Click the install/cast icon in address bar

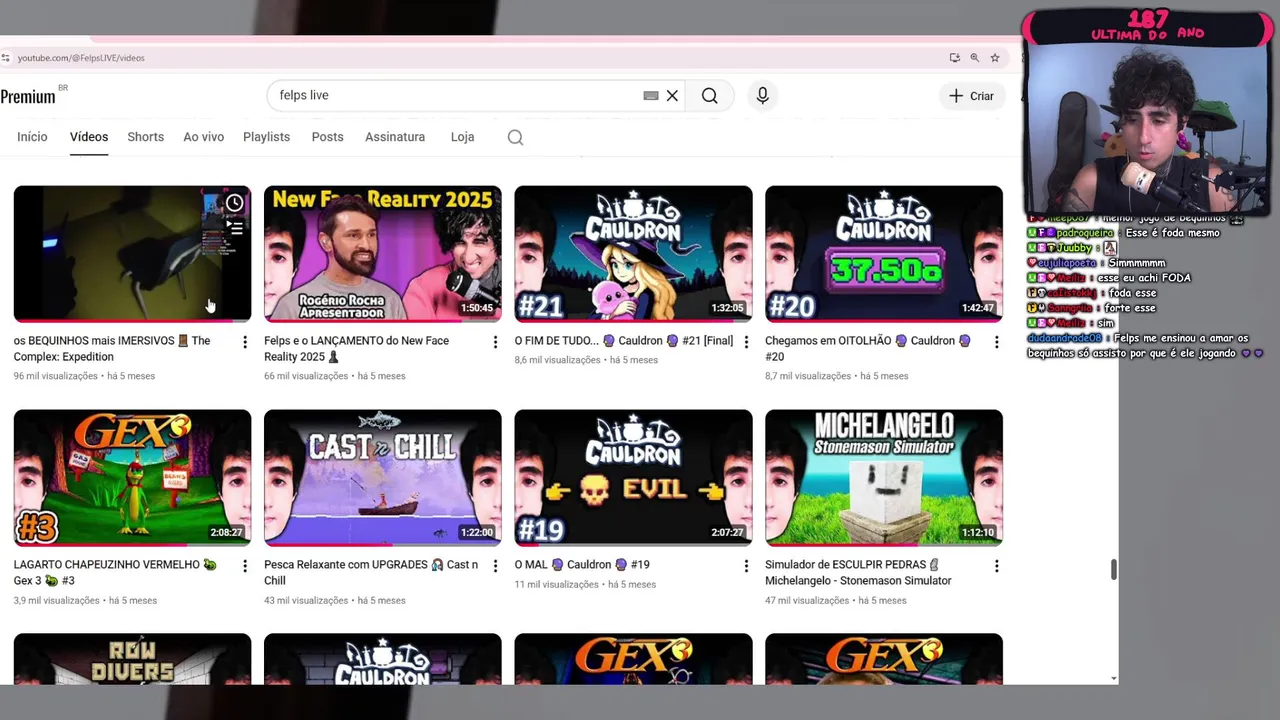[x=954, y=58]
